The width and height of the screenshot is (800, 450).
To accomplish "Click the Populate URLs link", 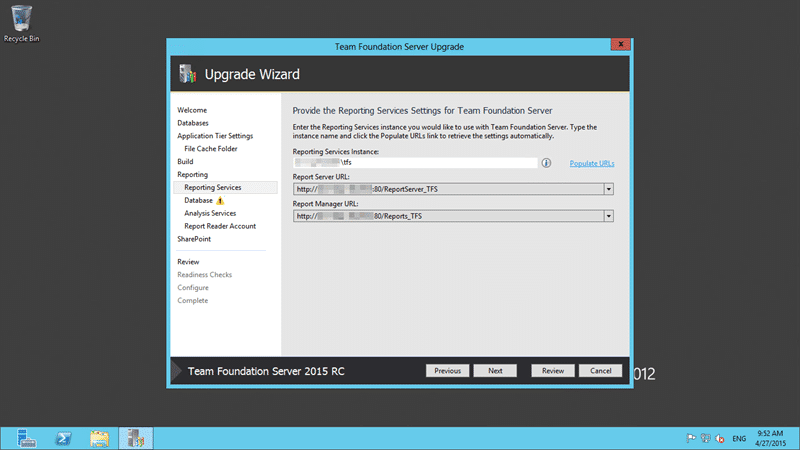I will 592,163.
